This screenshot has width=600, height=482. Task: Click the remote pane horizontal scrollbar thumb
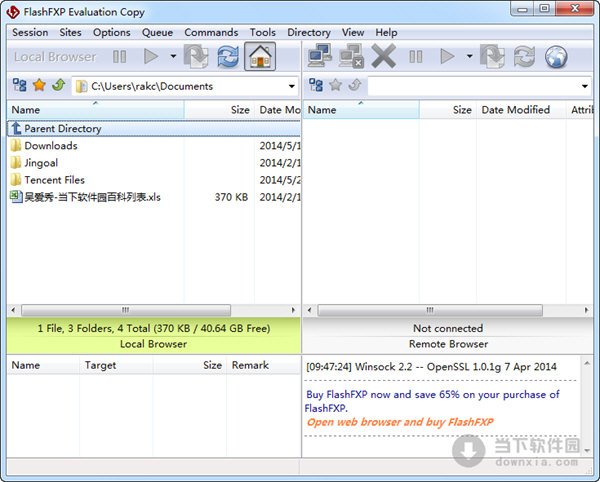pyautogui.click(x=430, y=310)
